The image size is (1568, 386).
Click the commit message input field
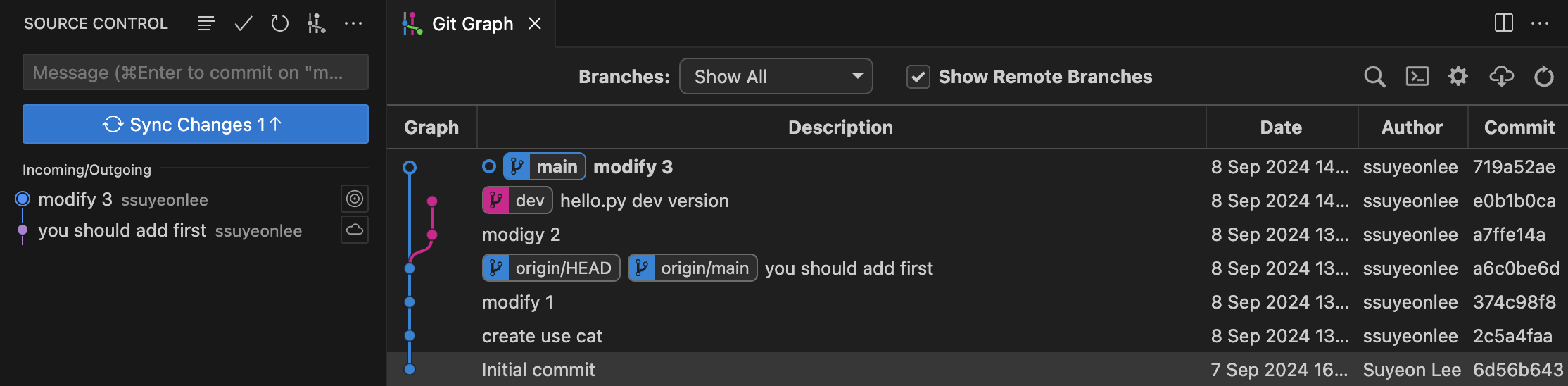tap(196, 72)
